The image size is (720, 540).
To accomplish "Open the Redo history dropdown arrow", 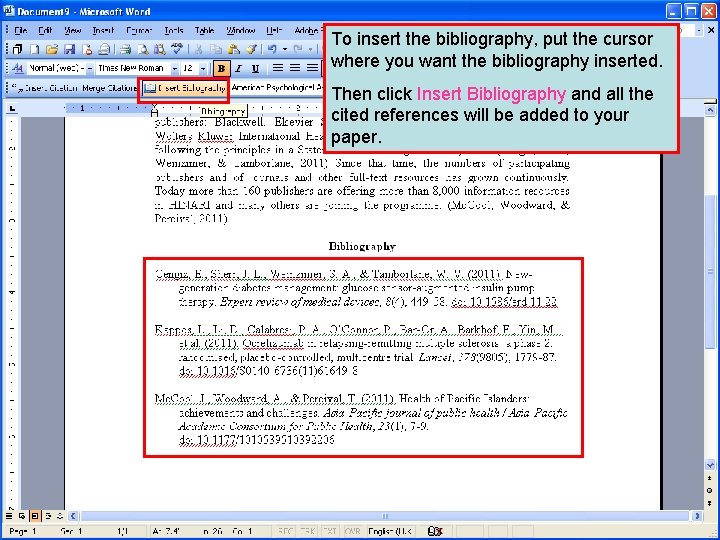I will tap(311, 49).
